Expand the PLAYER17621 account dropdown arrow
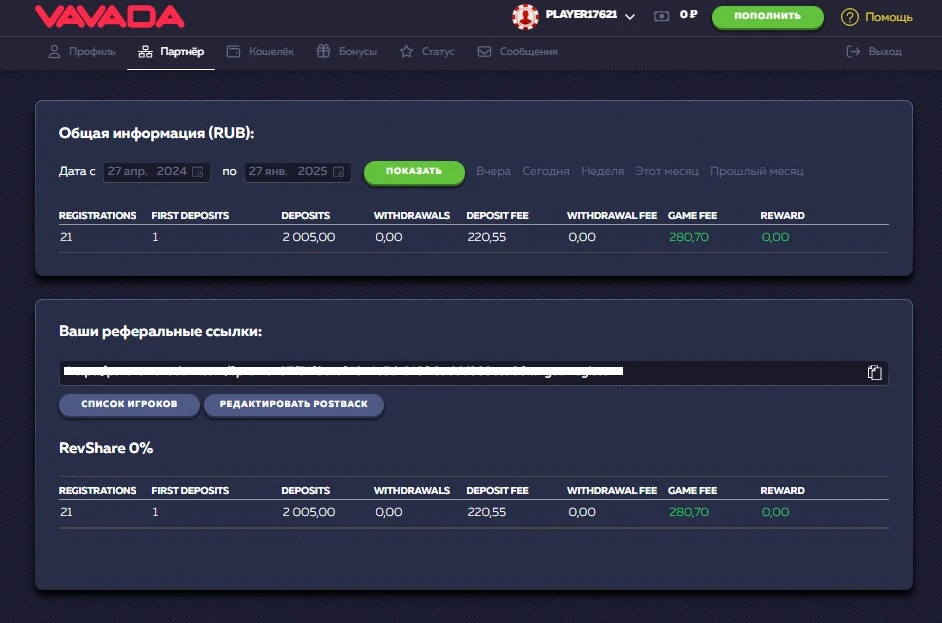942x623 pixels. tap(630, 17)
